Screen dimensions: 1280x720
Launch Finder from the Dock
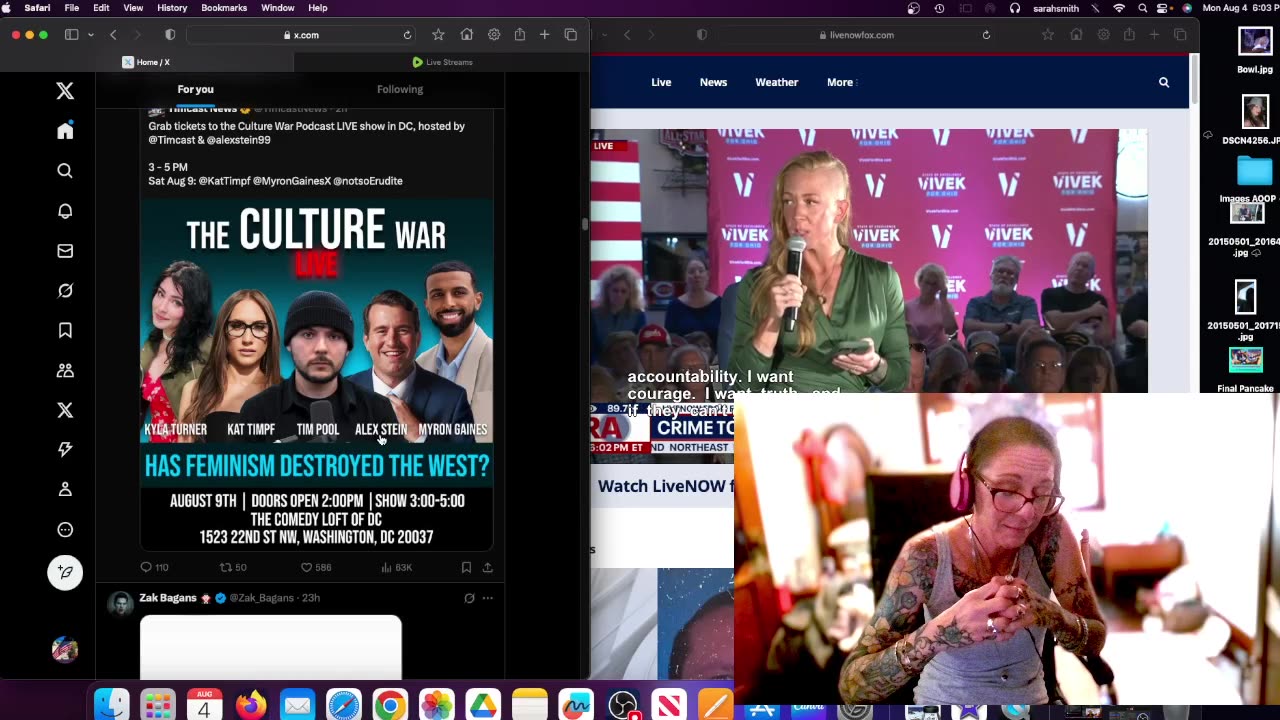pyautogui.click(x=111, y=704)
